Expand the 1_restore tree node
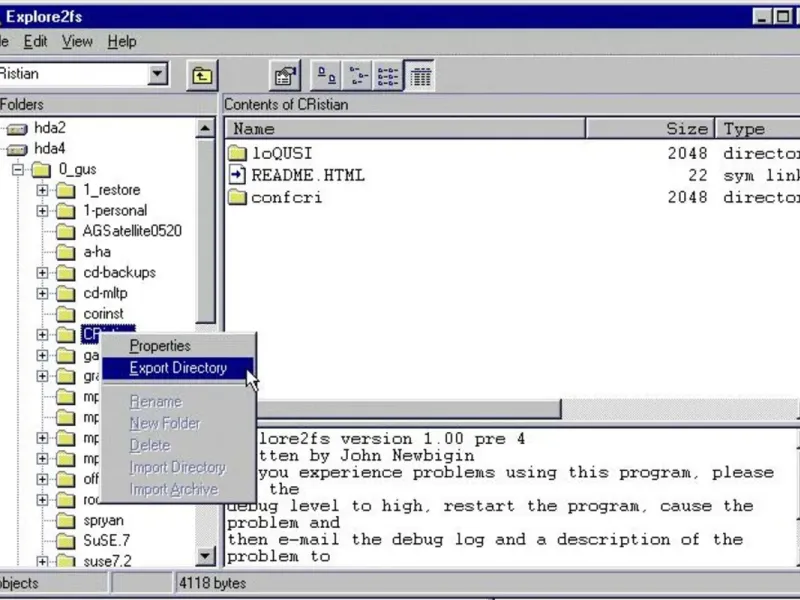The image size is (800, 600). tap(42, 190)
